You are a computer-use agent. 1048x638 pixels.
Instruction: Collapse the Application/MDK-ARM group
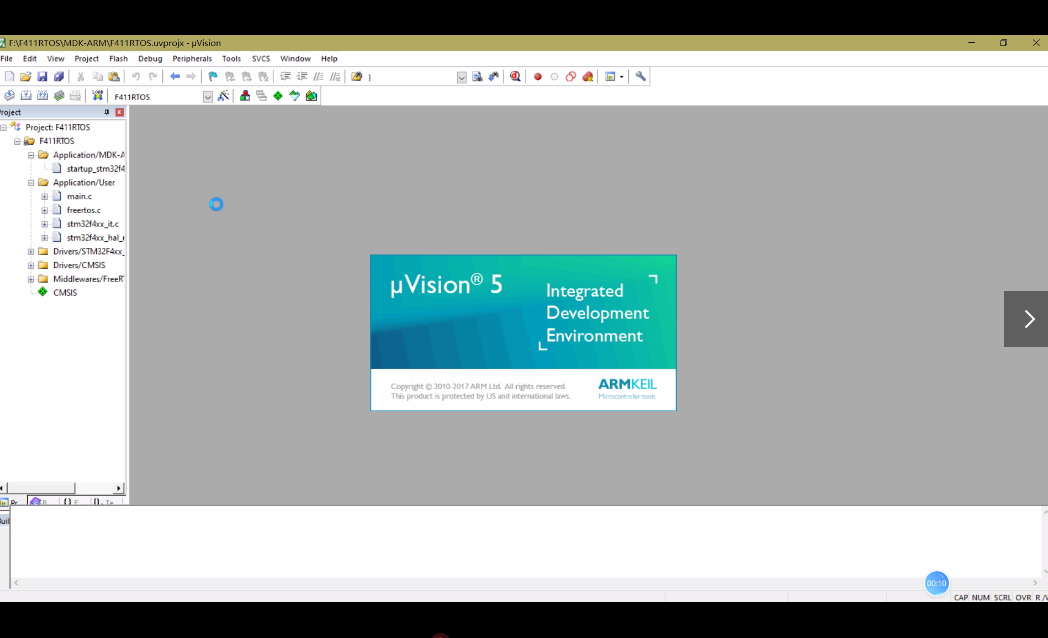[31, 155]
